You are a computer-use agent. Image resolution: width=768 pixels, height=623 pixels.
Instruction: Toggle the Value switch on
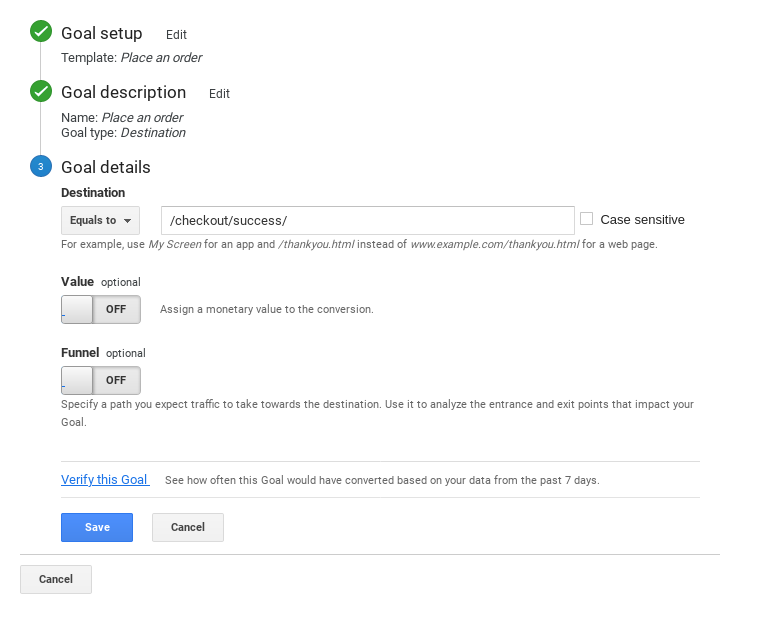(101, 309)
